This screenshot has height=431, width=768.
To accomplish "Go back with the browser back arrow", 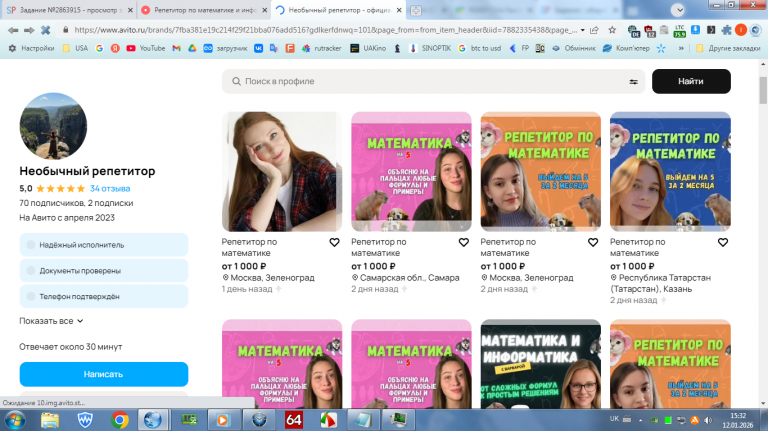I will click(x=13, y=30).
